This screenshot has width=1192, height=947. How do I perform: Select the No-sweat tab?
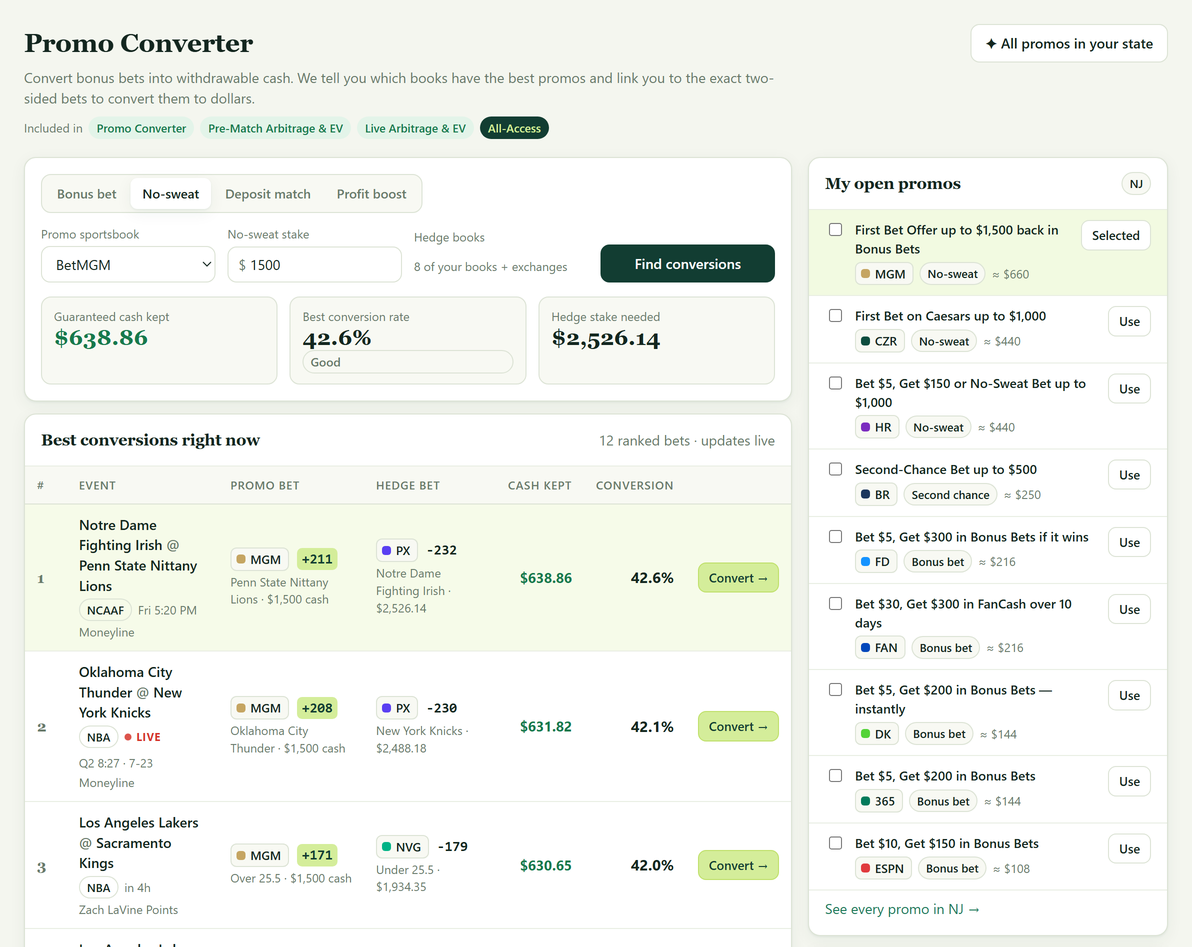(x=170, y=194)
